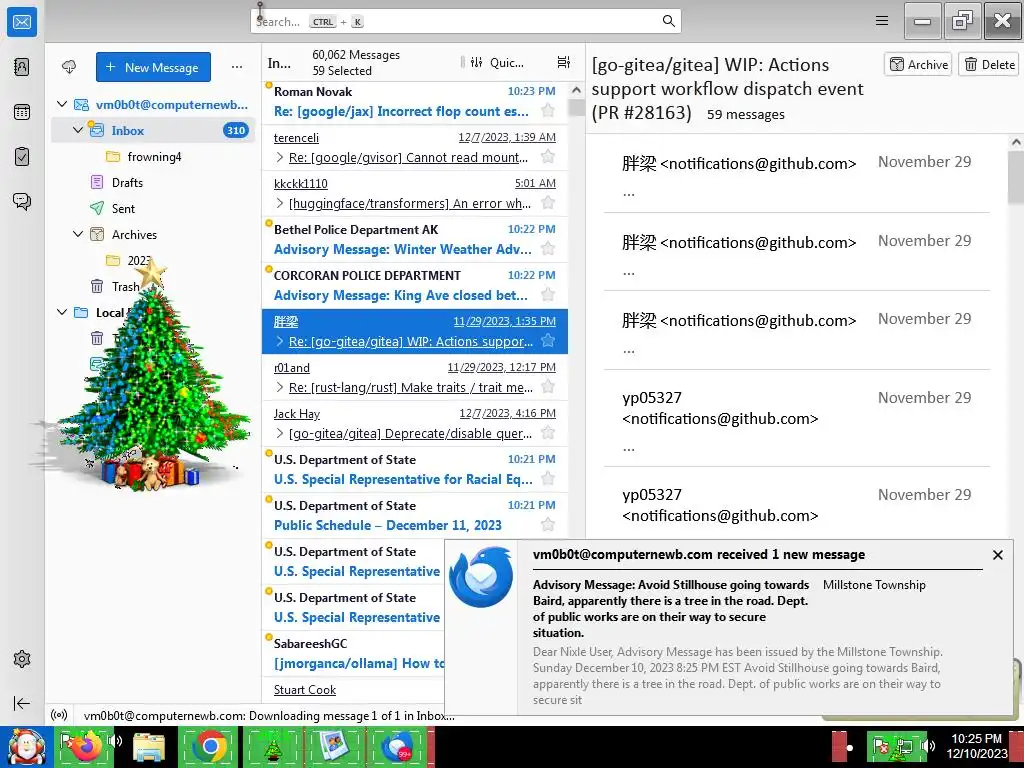Open folder pane options ellipsis
Screen dimensions: 1024x768
[237, 67]
